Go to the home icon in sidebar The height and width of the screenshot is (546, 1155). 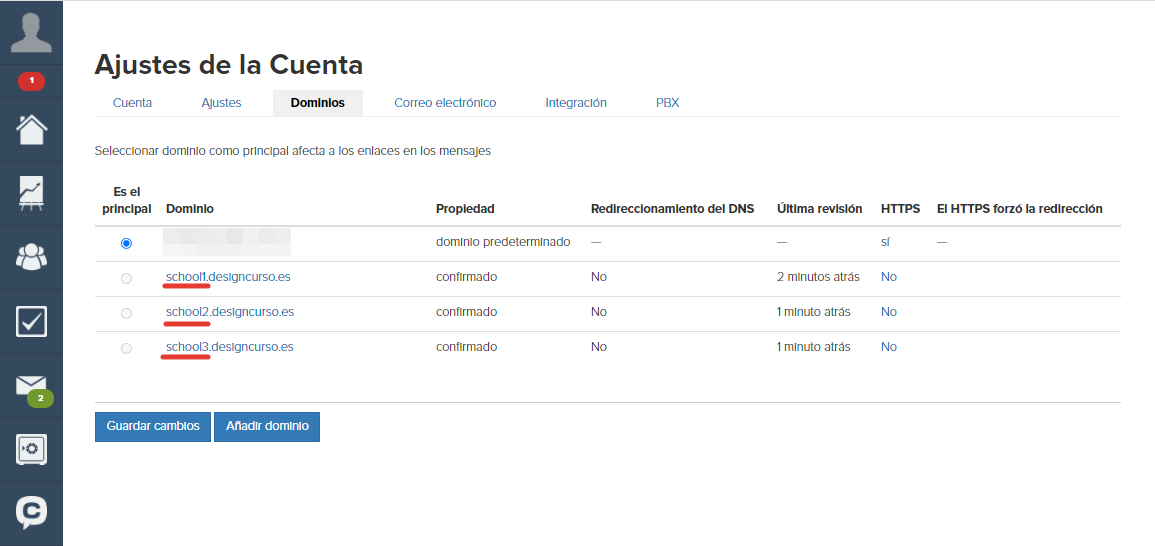click(x=31, y=130)
